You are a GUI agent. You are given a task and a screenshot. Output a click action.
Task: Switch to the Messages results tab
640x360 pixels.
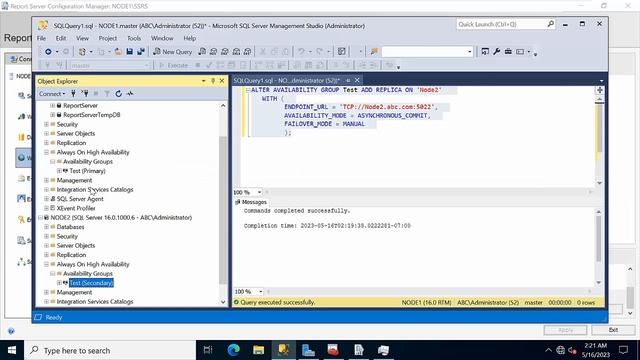[x=251, y=202]
